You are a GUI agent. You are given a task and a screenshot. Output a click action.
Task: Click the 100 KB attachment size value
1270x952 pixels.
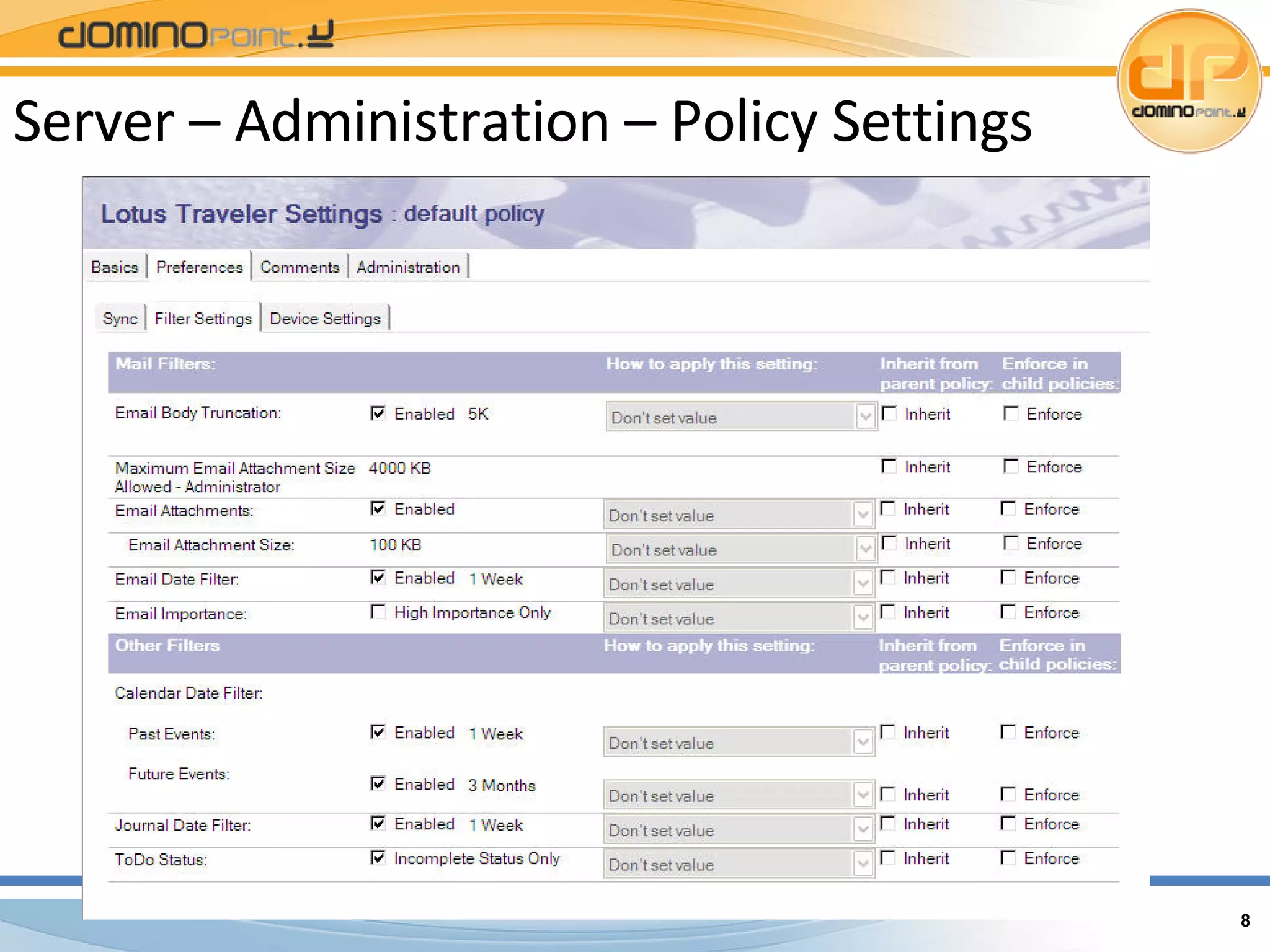[x=396, y=545]
